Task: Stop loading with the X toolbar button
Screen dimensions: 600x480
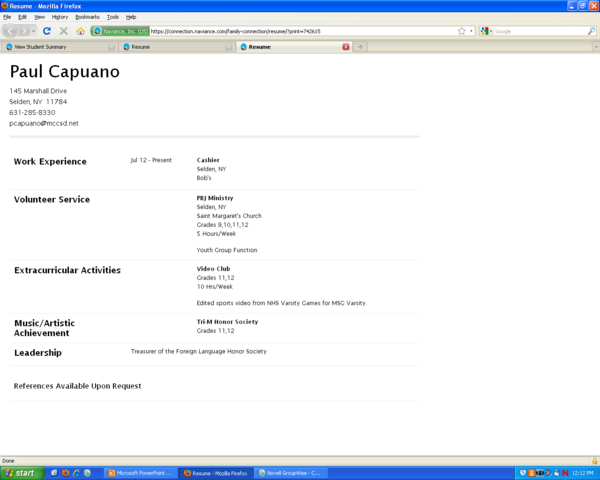Action: pos(64,31)
